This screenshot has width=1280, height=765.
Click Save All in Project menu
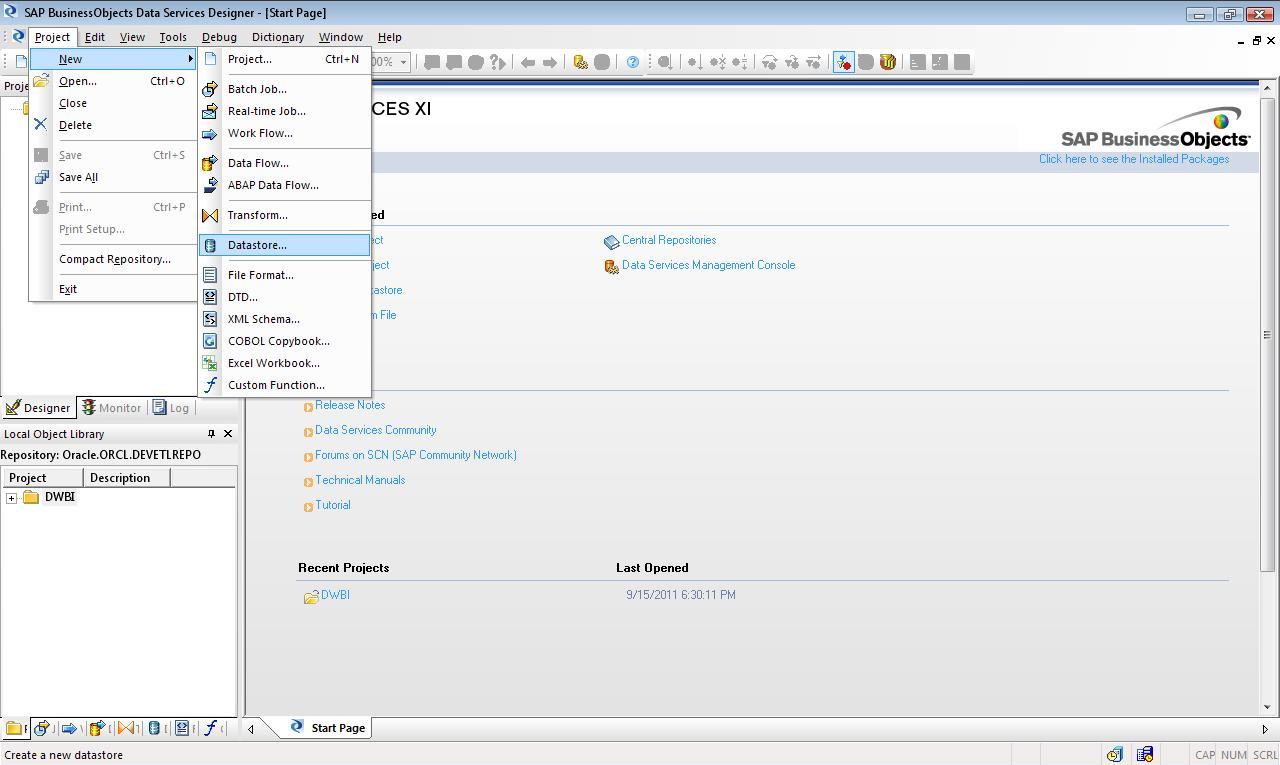113,177
